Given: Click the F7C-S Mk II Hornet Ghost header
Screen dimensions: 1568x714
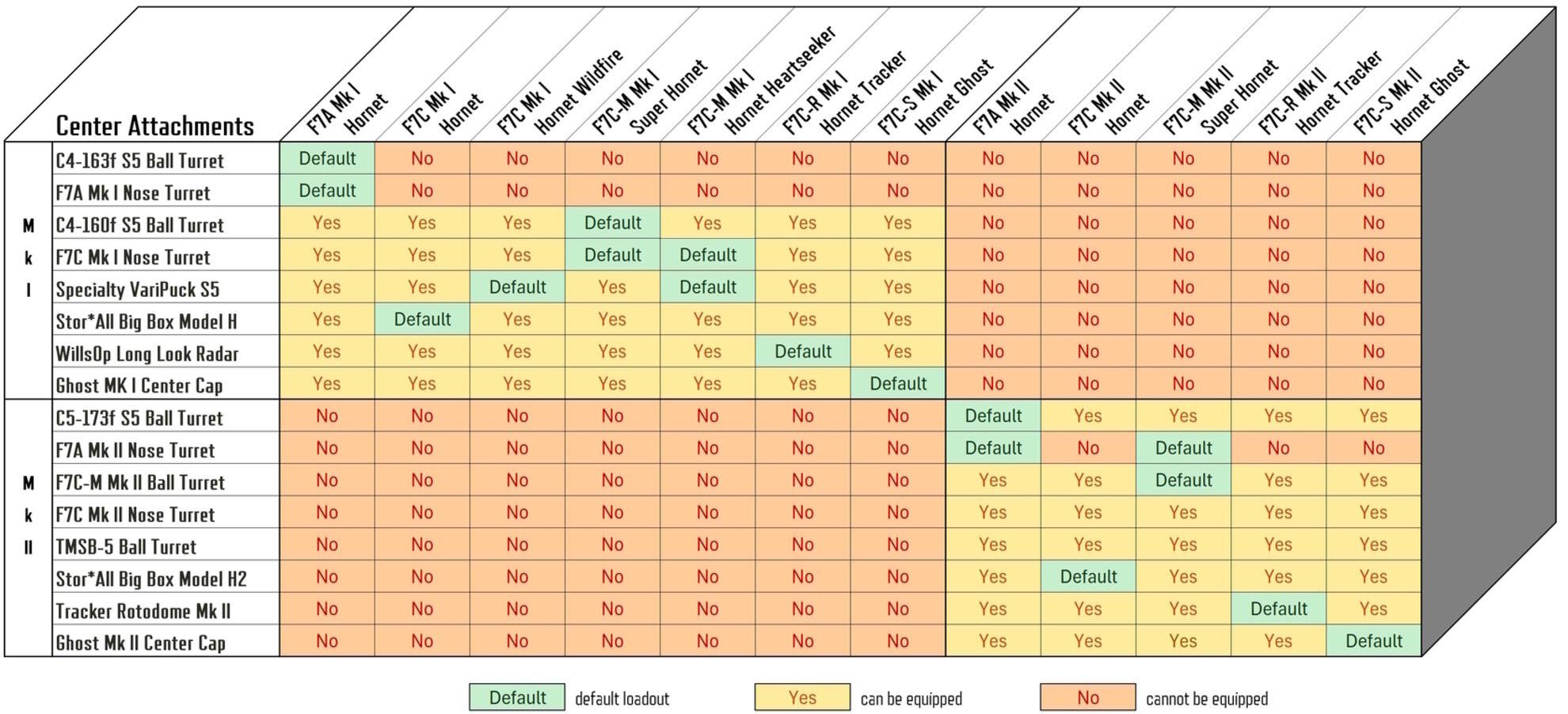Looking at the screenshot, I should coord(1410,97).
